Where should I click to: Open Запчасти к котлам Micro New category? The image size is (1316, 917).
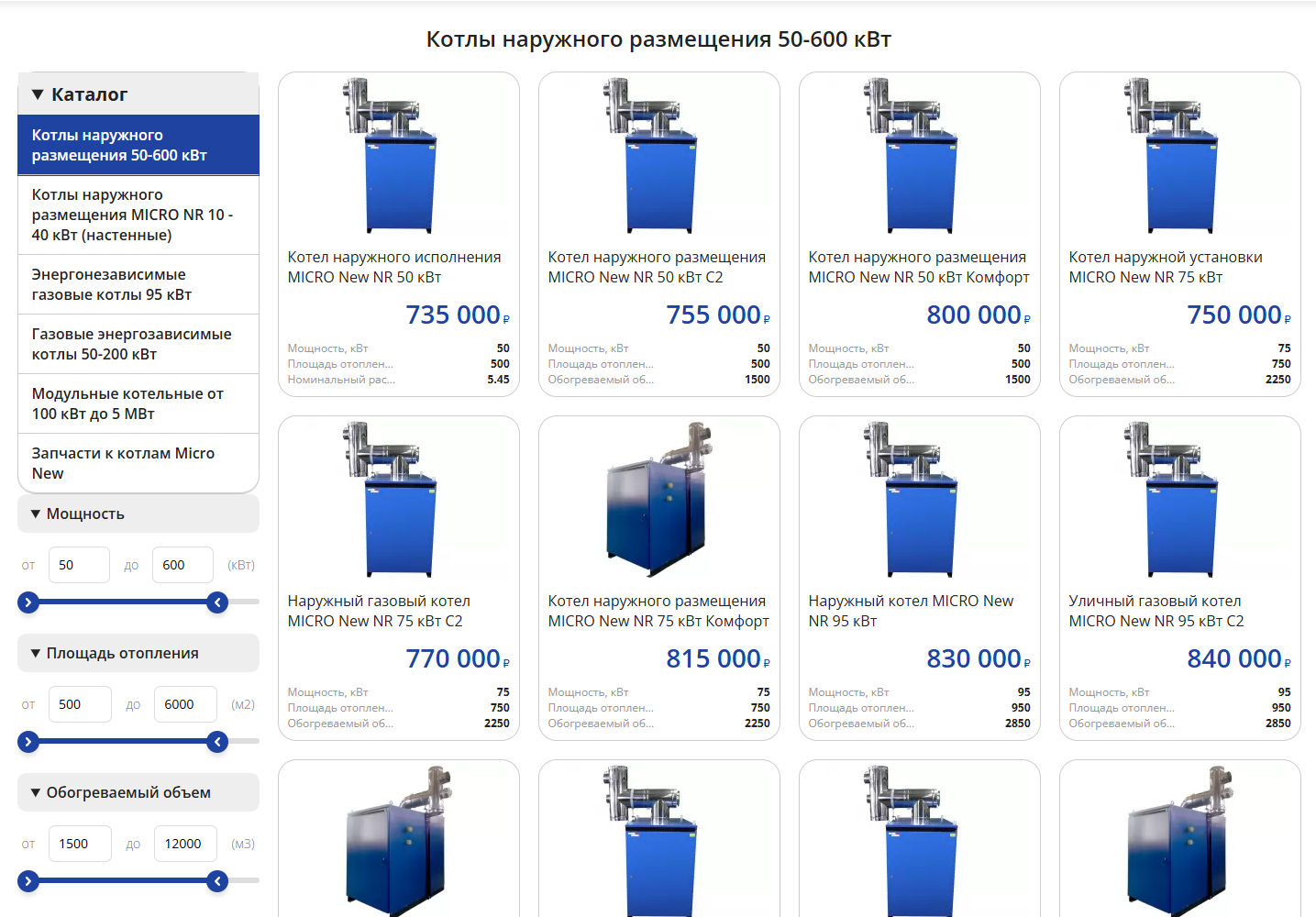[x=138, y=463]
